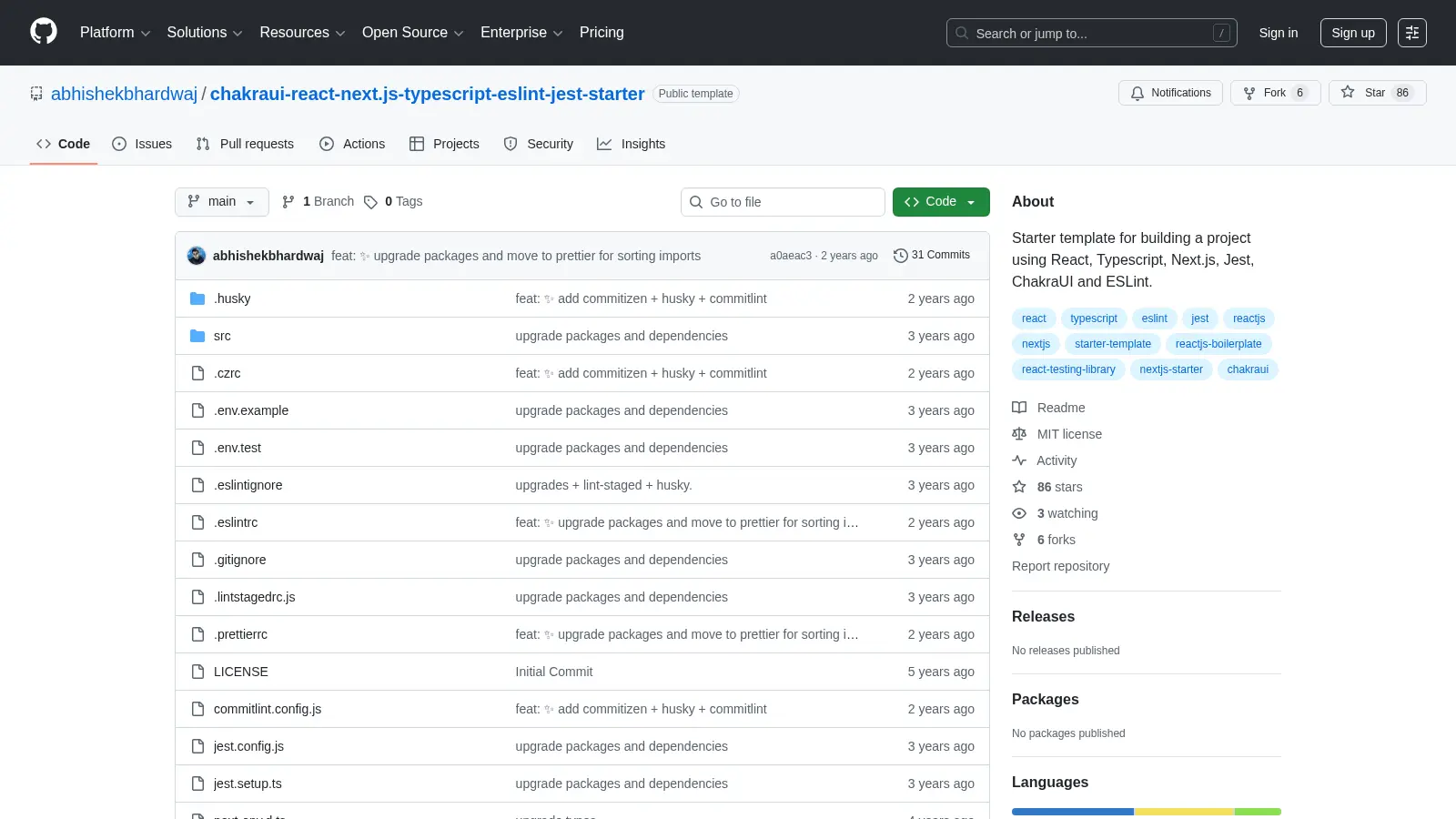Click the file icon beside .prettierrc

pos(197,634)
